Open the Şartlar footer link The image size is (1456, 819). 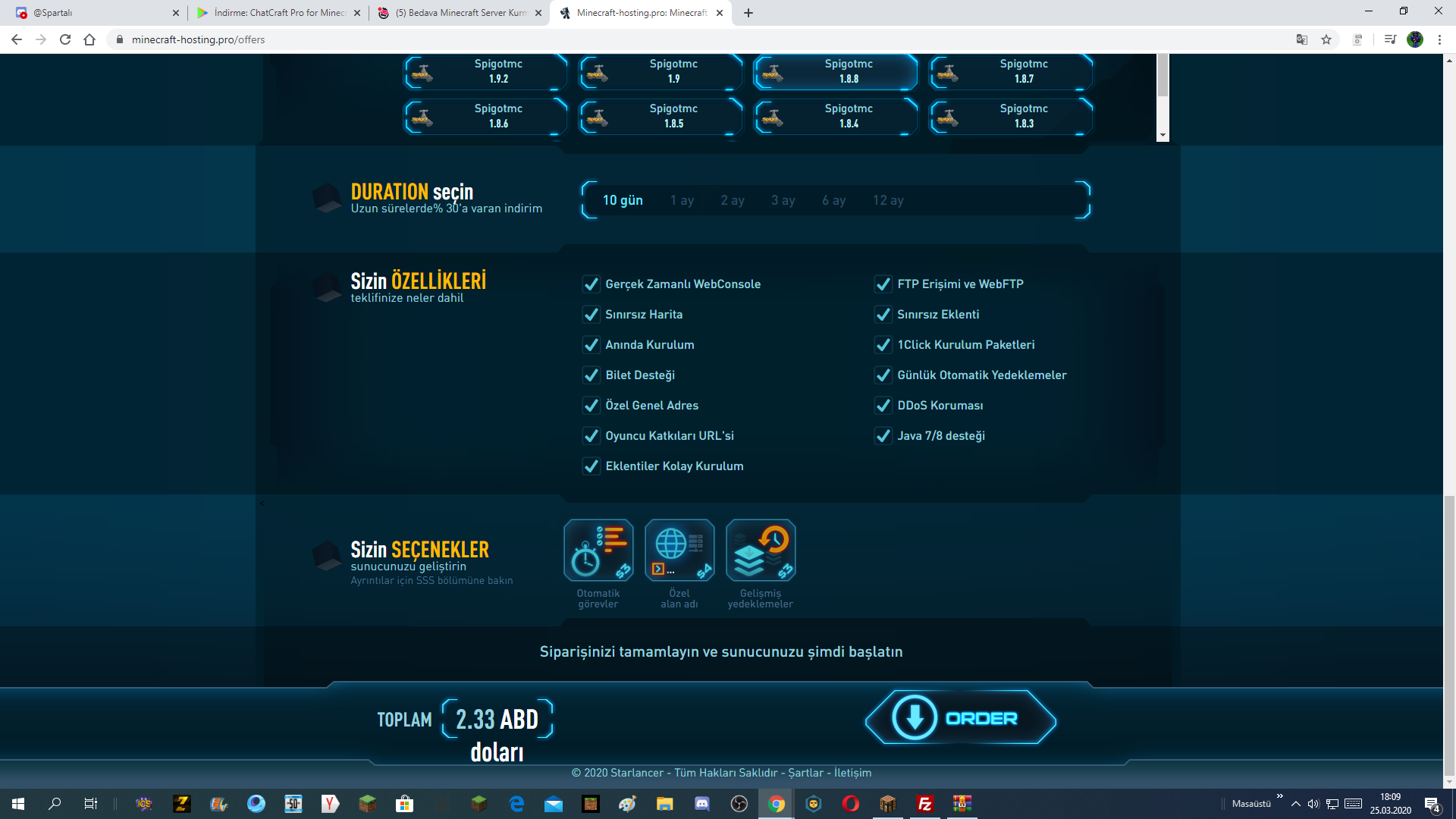(x=805, y=773)
